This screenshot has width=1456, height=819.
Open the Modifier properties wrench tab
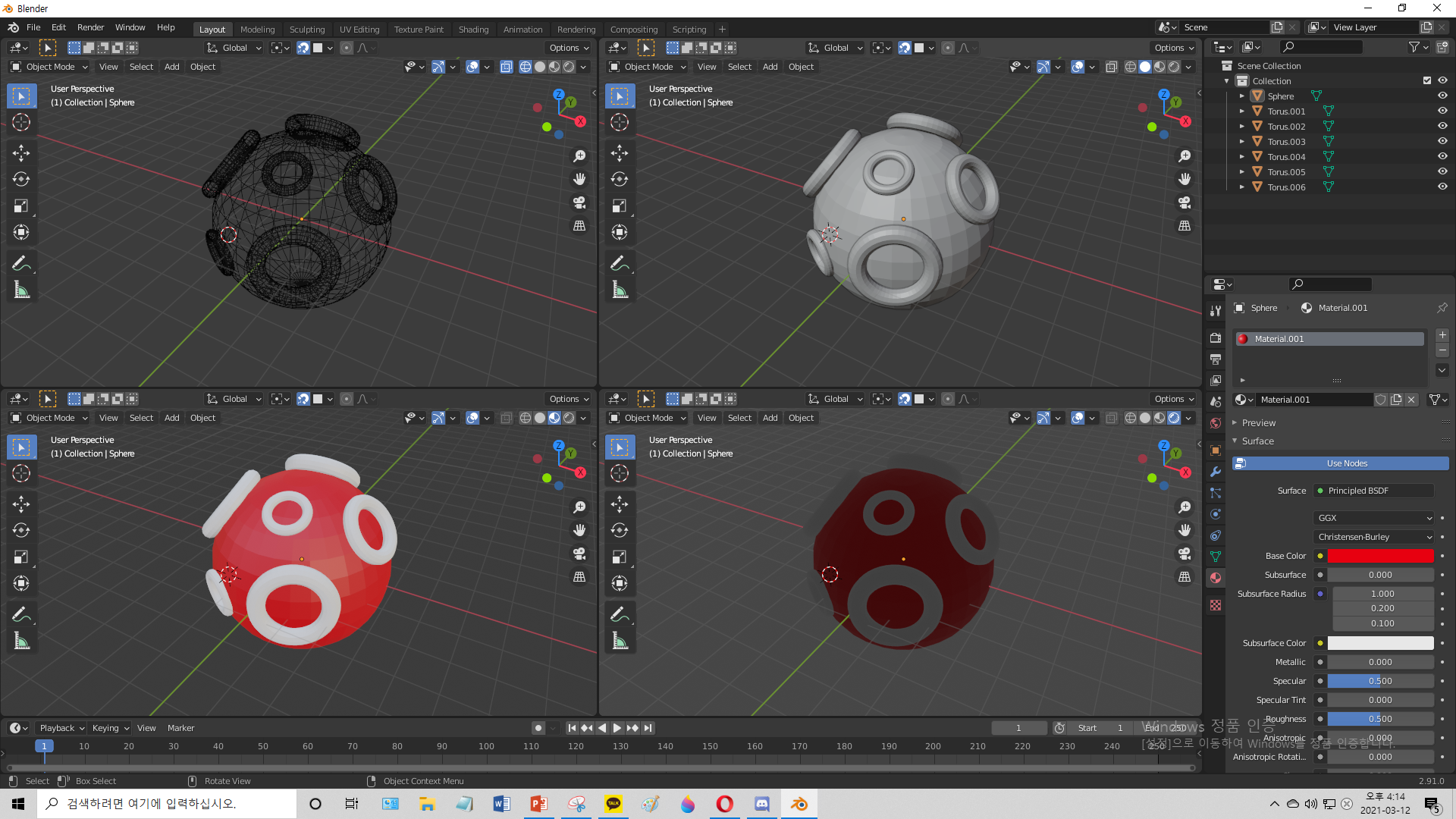click(1216, 472)
